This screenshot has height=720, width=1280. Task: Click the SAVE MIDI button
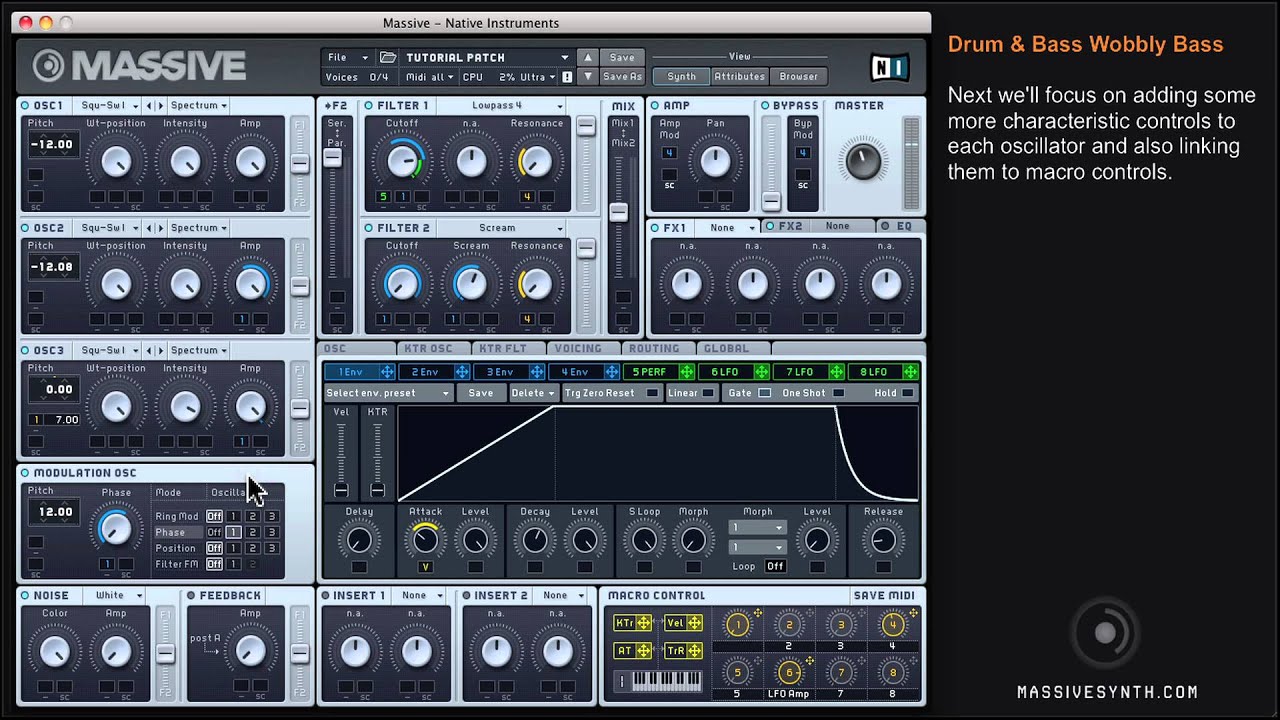pyautogui.click(x=884, y=595)
